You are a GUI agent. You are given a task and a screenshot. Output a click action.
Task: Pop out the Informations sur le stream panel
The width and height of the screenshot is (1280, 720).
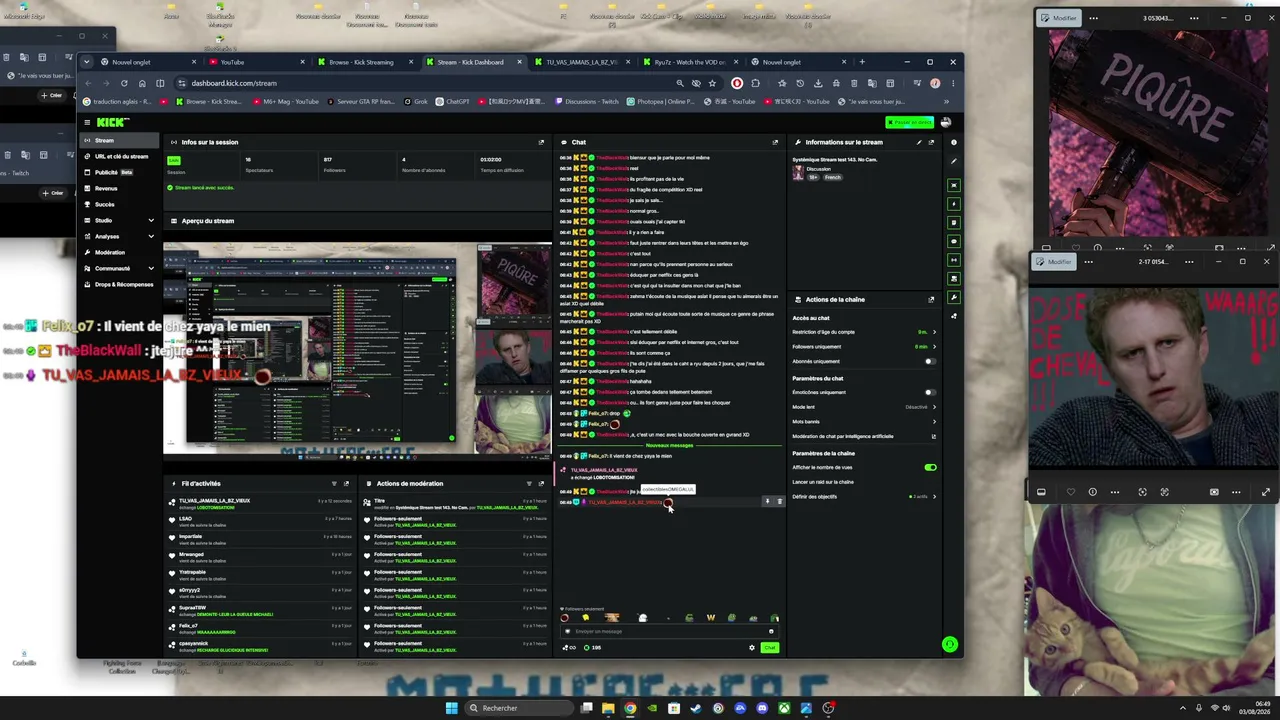click(x=931, y=142)
